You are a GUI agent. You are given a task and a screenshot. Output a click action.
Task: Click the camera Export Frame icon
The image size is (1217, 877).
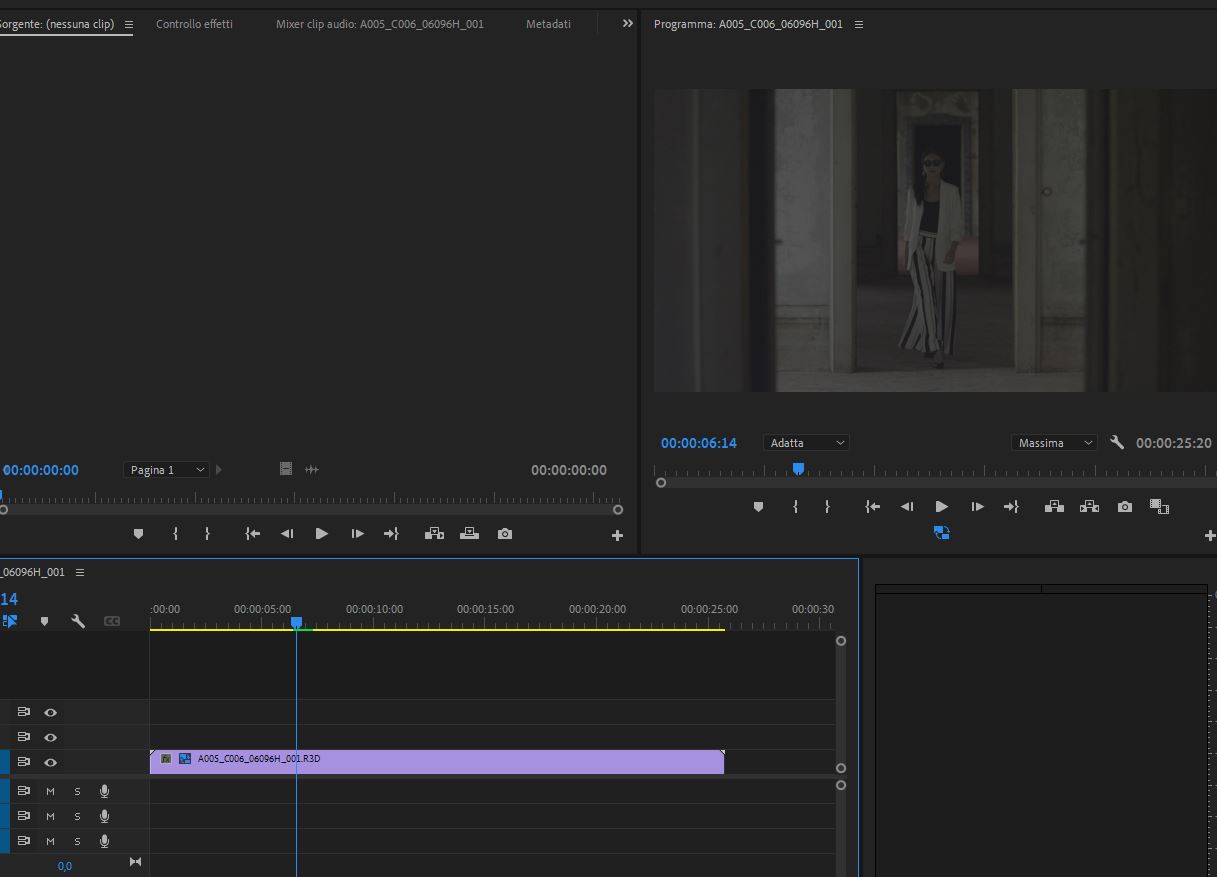pyautogui.click(x=1124, y=506)
